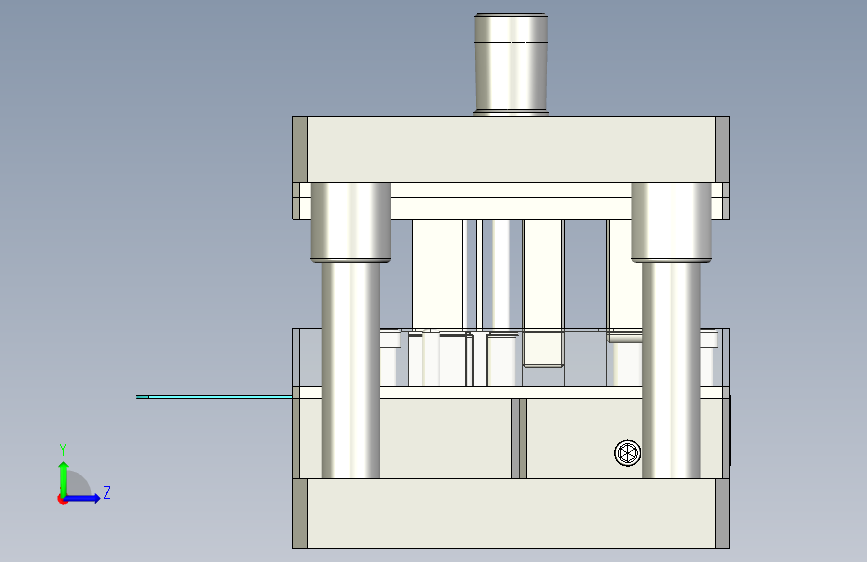Select the cylindrical shank on top of the die

pyautogui.click(x=511, y=64)
